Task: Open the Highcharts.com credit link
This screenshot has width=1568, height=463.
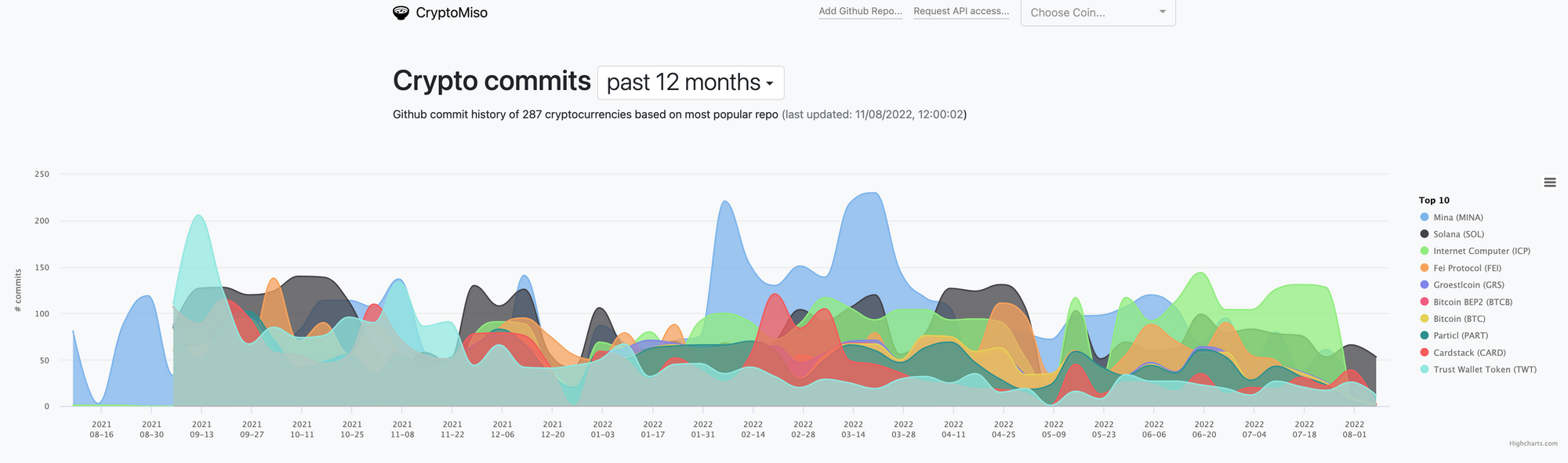Action: coord(1534,443)
